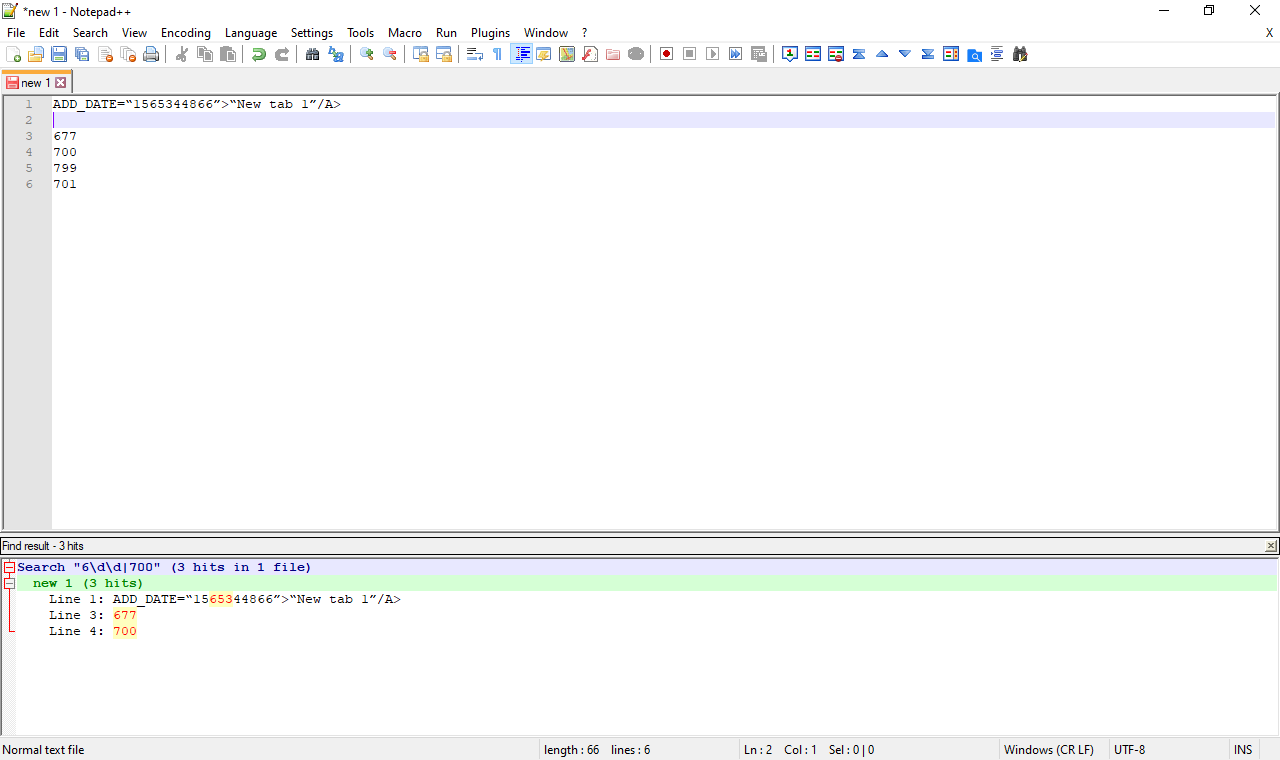This screenshot has width=1280, height=760.
Task: Click the Print icon in toolbar
Action: point(151,54)
